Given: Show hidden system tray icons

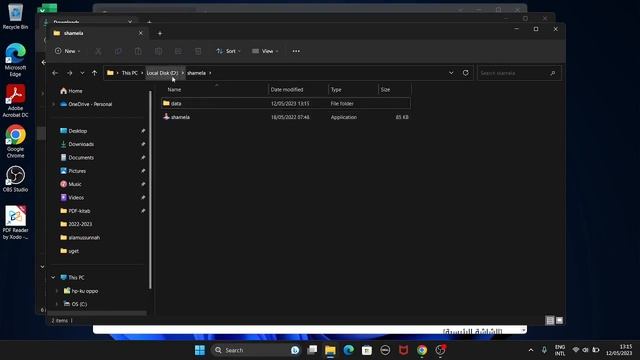Looking at the screenshot, I should 531,350.
